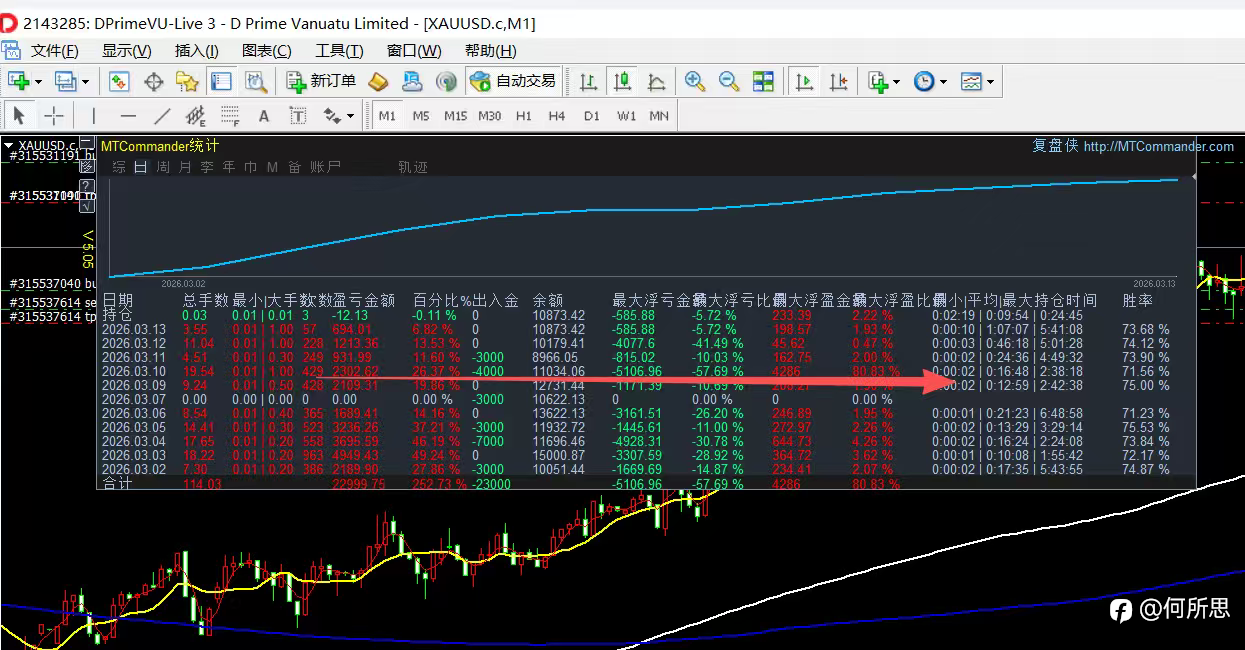Select the arrow cursor tool
The image size is (1245, 650).
(19, 116)
